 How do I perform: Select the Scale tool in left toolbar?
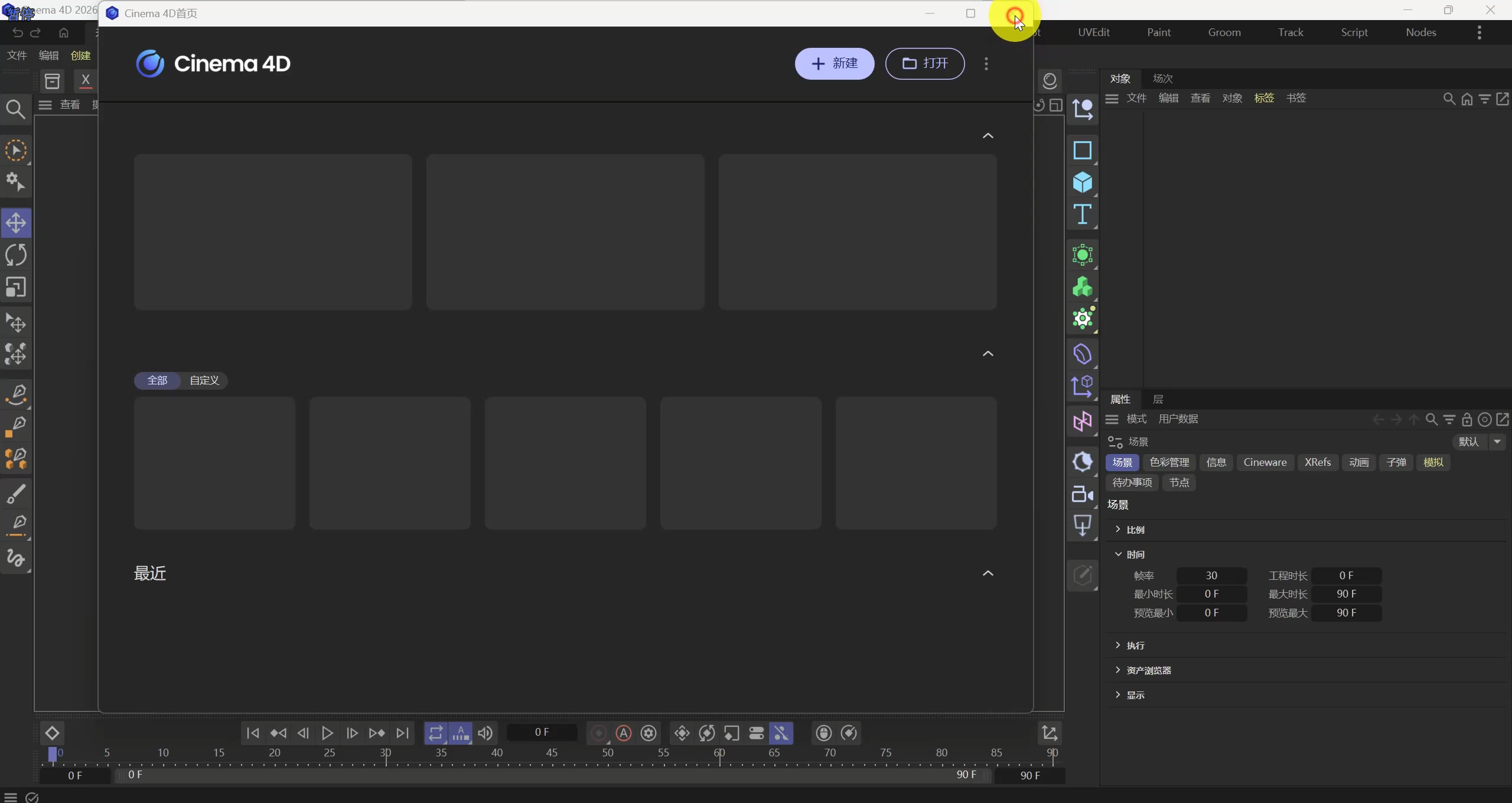(x=16, y=287)
